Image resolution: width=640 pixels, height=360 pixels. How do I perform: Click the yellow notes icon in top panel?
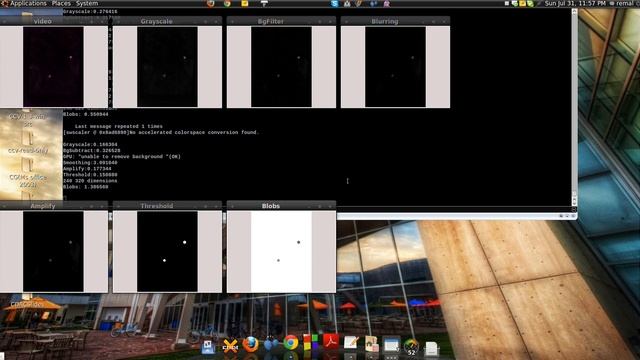[244, 4]
